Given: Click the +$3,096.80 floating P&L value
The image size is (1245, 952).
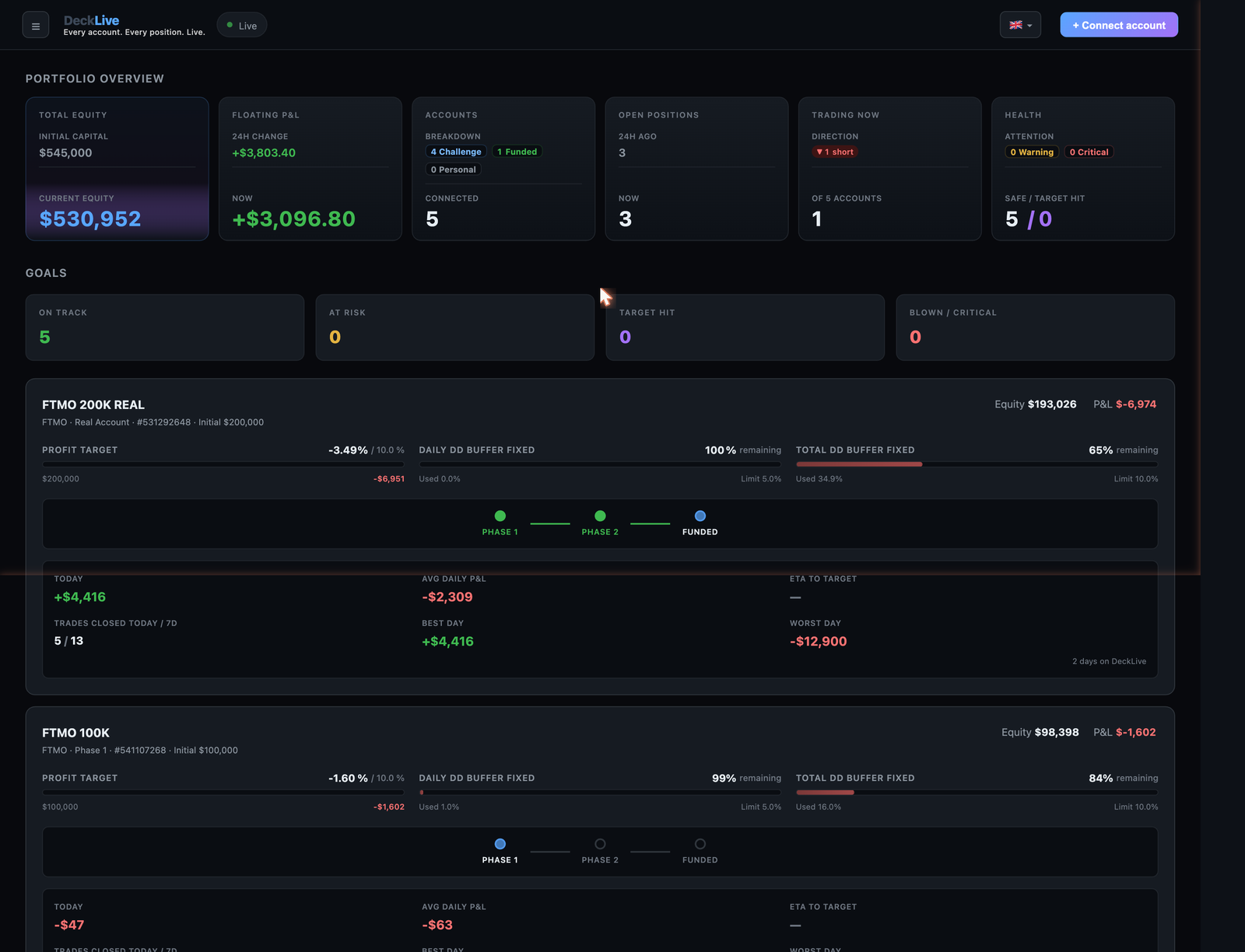Looking at the screenshot, I should click(294, 219).
